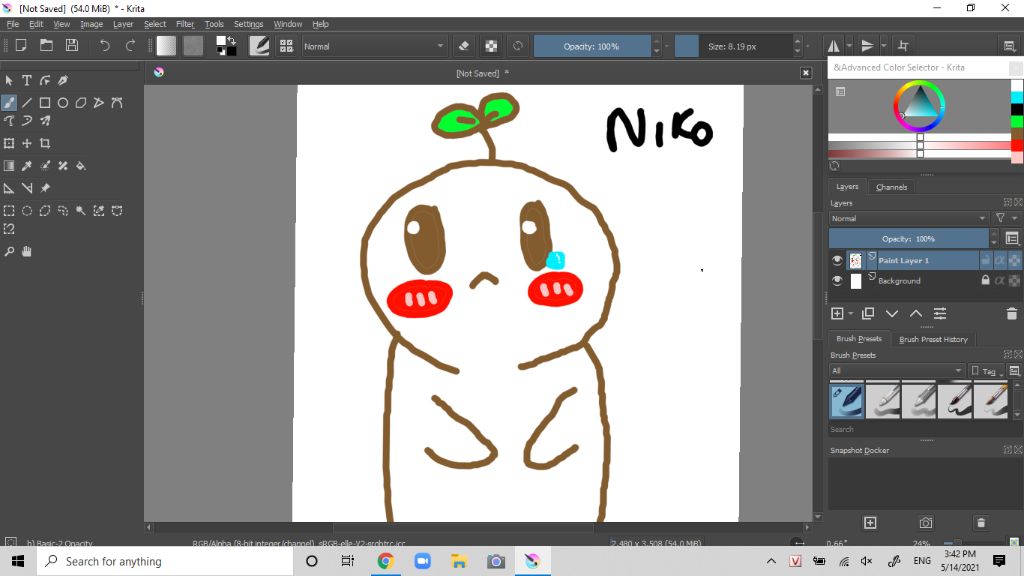Image resolution: width=1024 pixels, height=576 pixels.
Task: Redo the last action
Action: click(x=130, y=46)
